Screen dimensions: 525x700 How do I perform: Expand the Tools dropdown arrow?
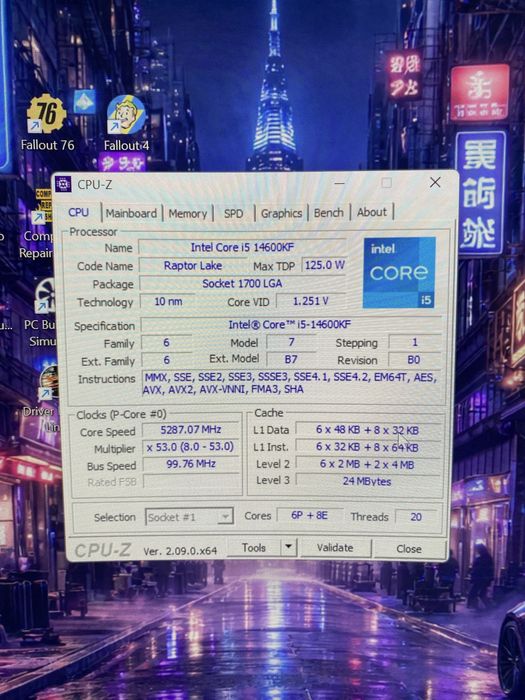289,547
